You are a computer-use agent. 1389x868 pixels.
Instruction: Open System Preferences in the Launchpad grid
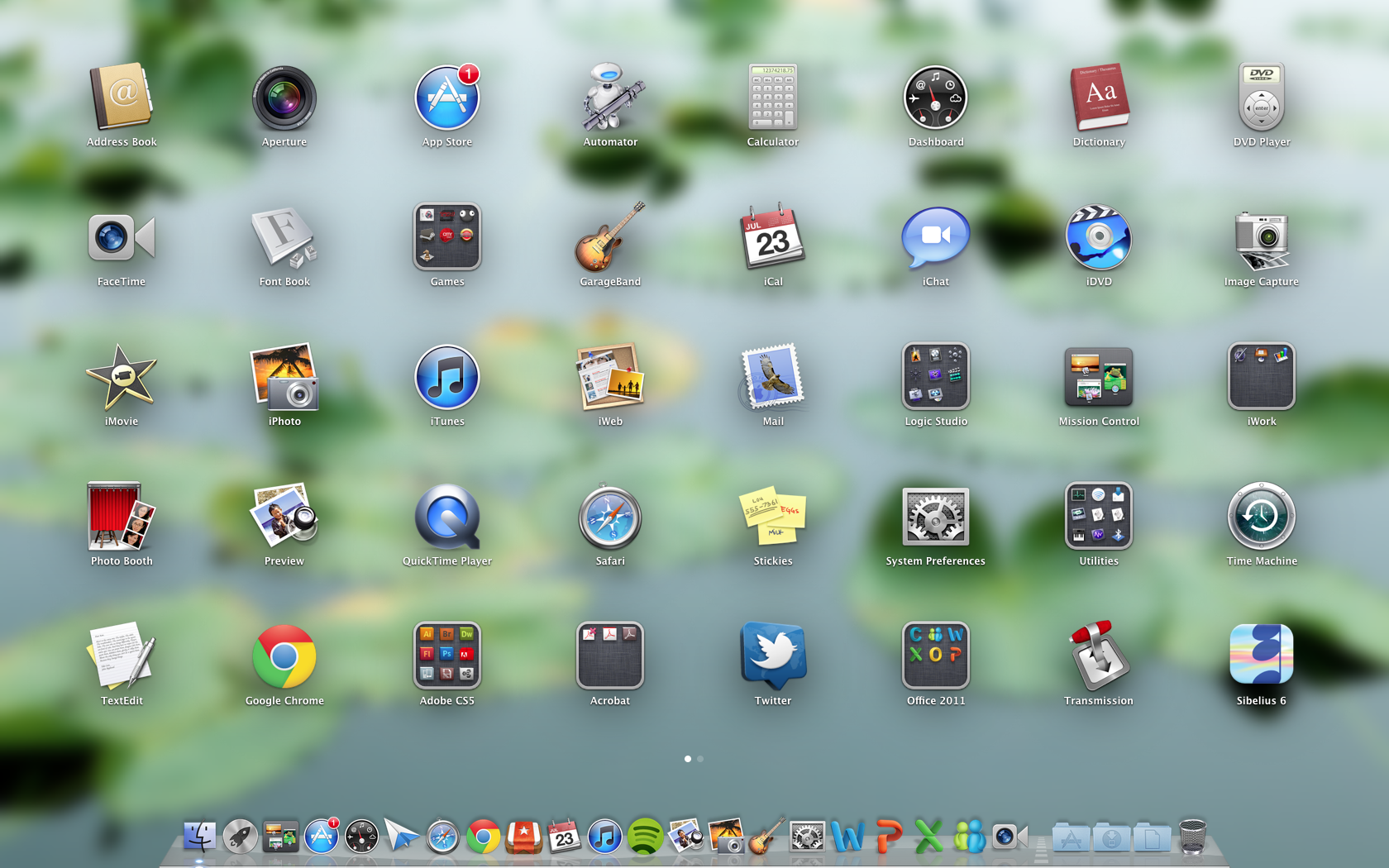(x=936, y=517)
